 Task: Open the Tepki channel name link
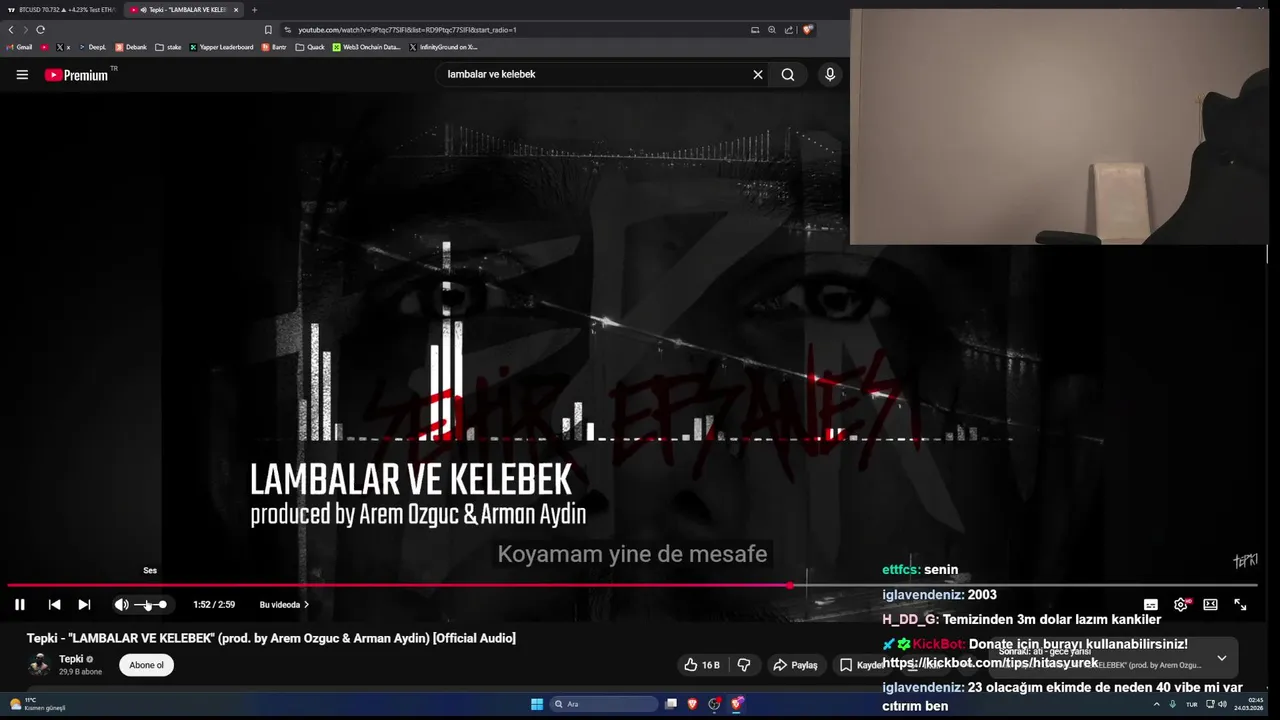tap(71, 659)
